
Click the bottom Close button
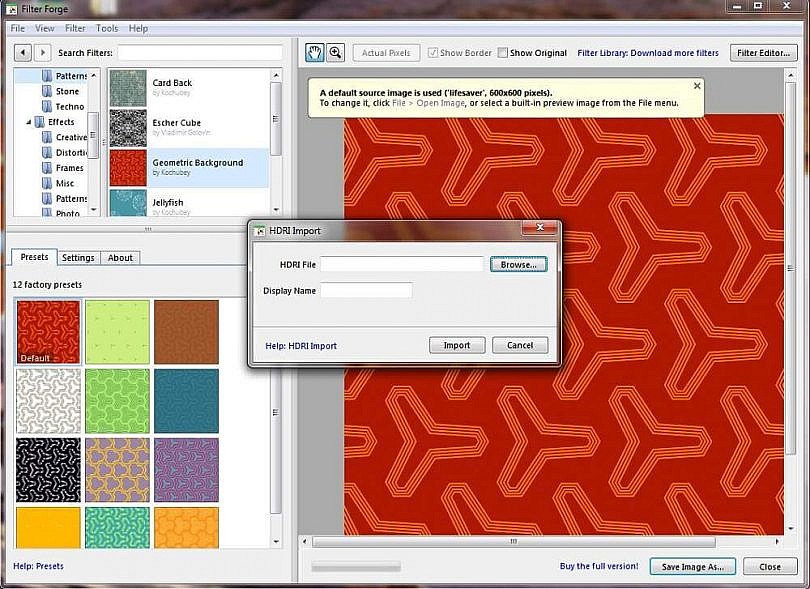[770, 567]
